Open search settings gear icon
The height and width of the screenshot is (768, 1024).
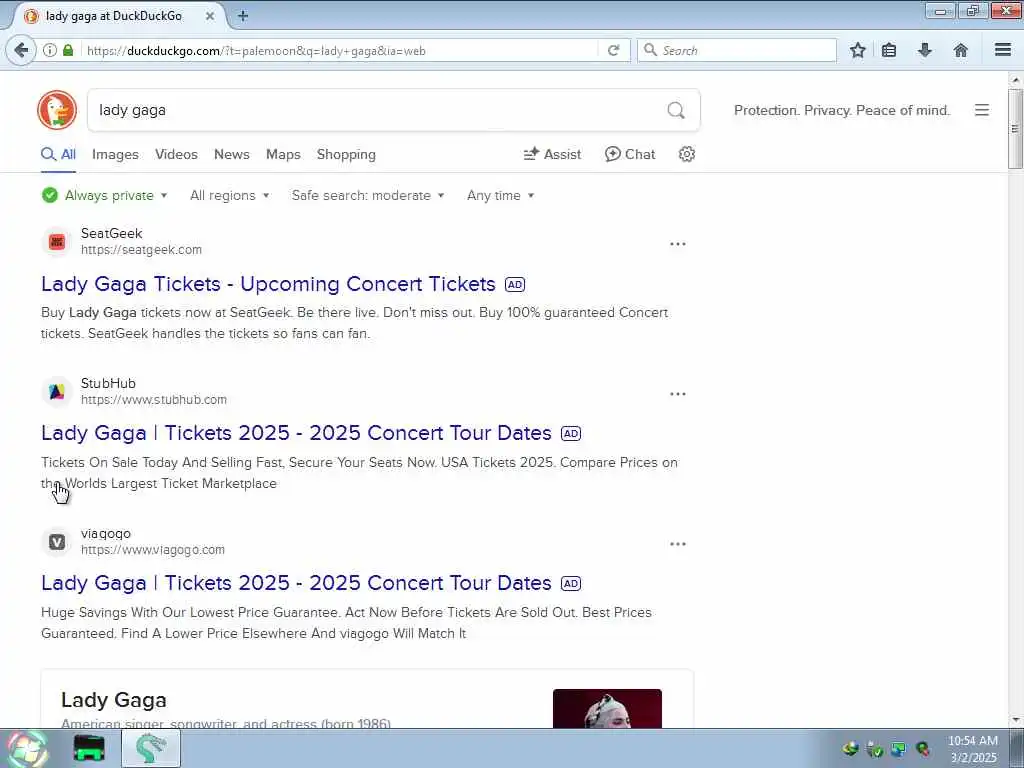(x=686, y=154)
